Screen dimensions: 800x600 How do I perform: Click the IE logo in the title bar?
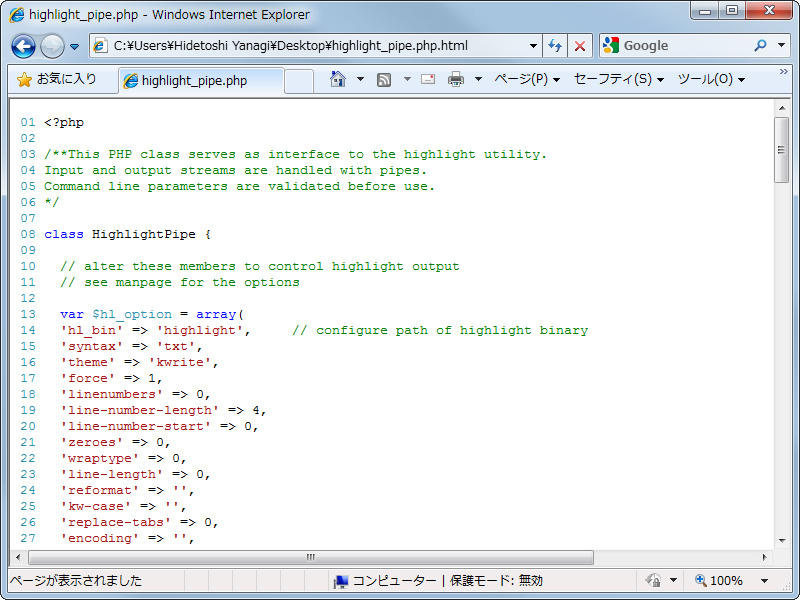click(x=16, y=14)
